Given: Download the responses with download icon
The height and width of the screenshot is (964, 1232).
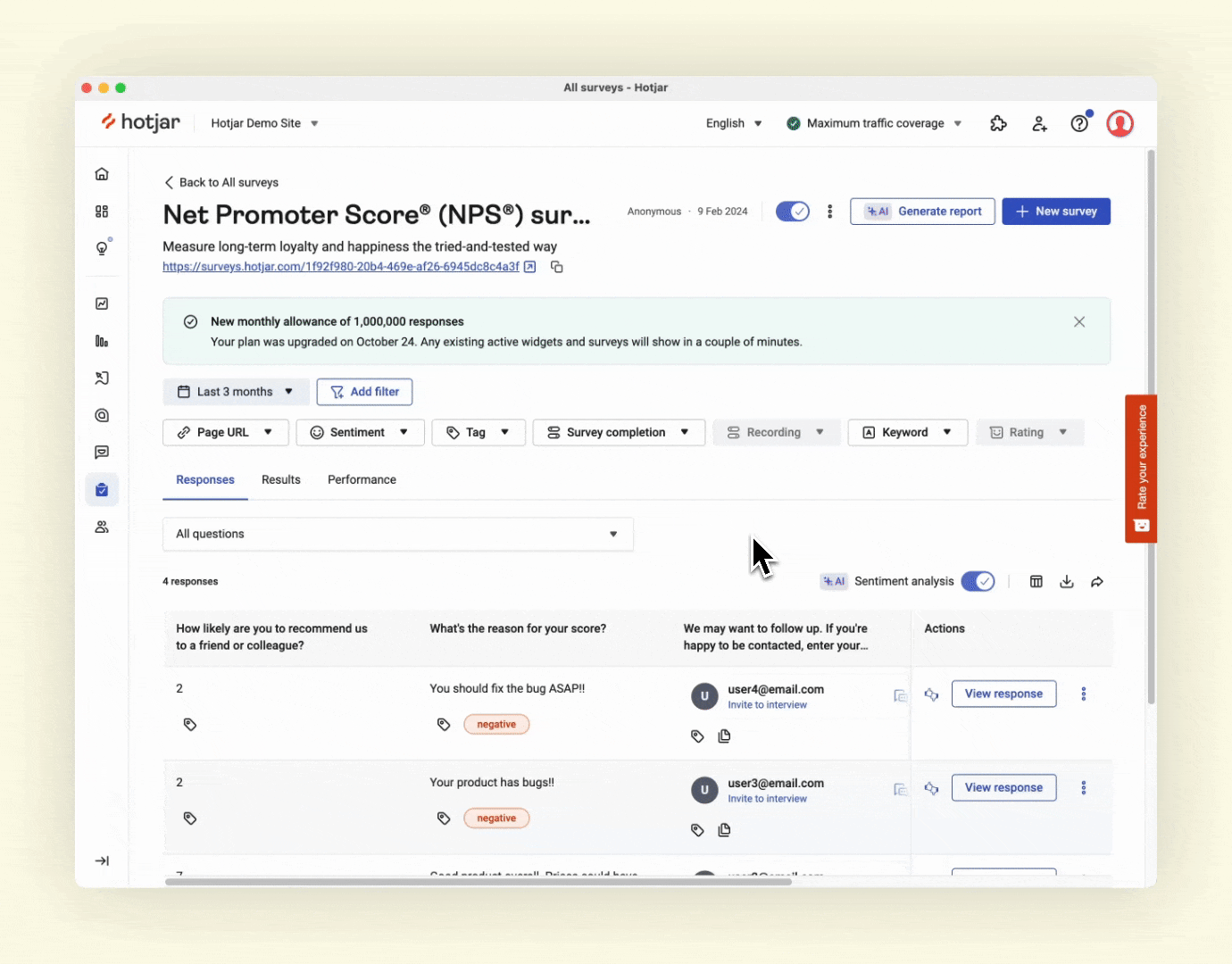Looking at the screenshot, I should pos(1067,581).
